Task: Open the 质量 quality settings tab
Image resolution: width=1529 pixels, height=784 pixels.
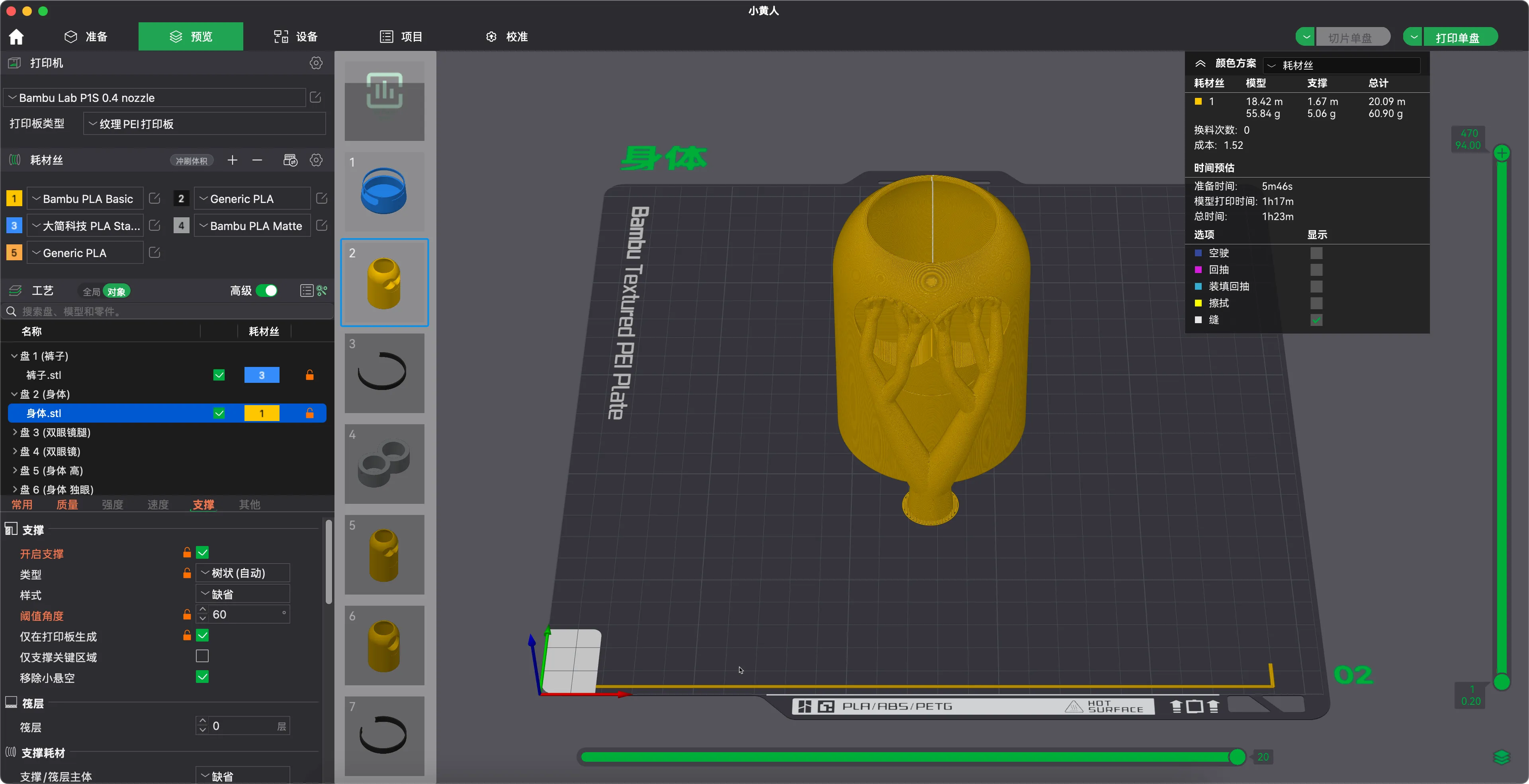Action: pos(67,505)
